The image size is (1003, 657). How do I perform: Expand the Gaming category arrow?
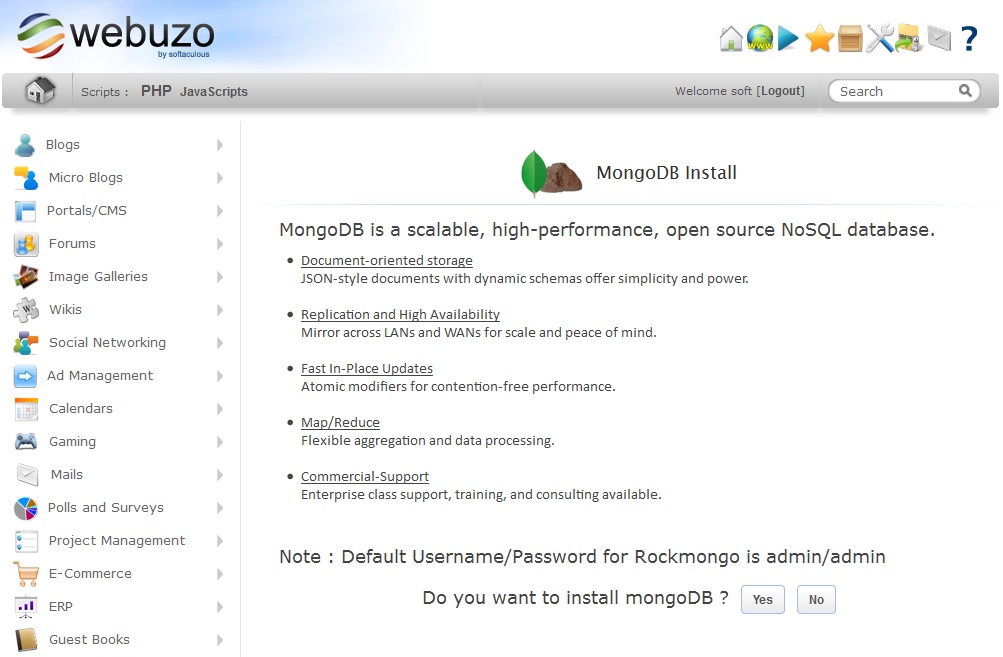click(219, 442)
